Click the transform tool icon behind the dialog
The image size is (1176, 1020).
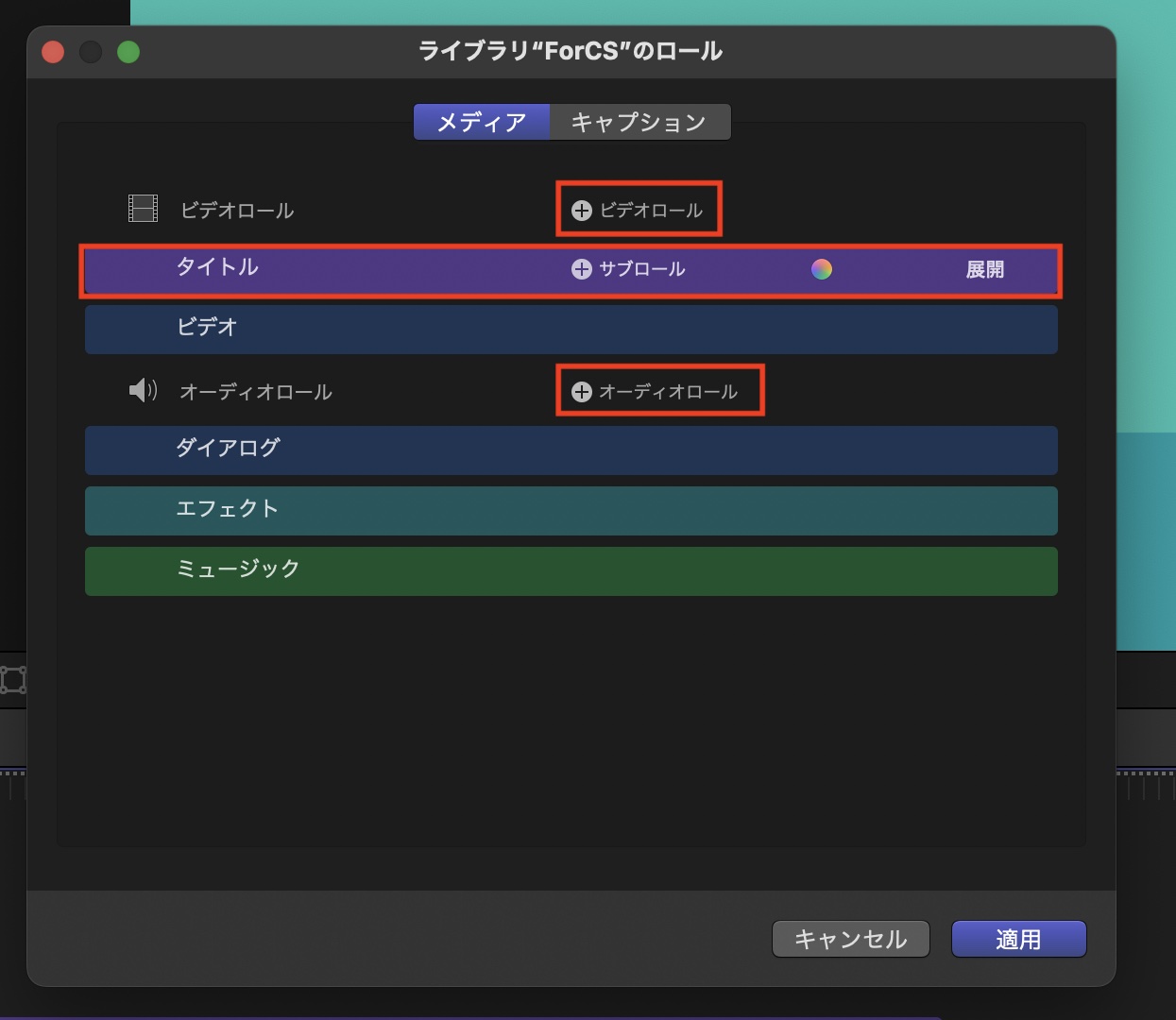coord(13,680)
